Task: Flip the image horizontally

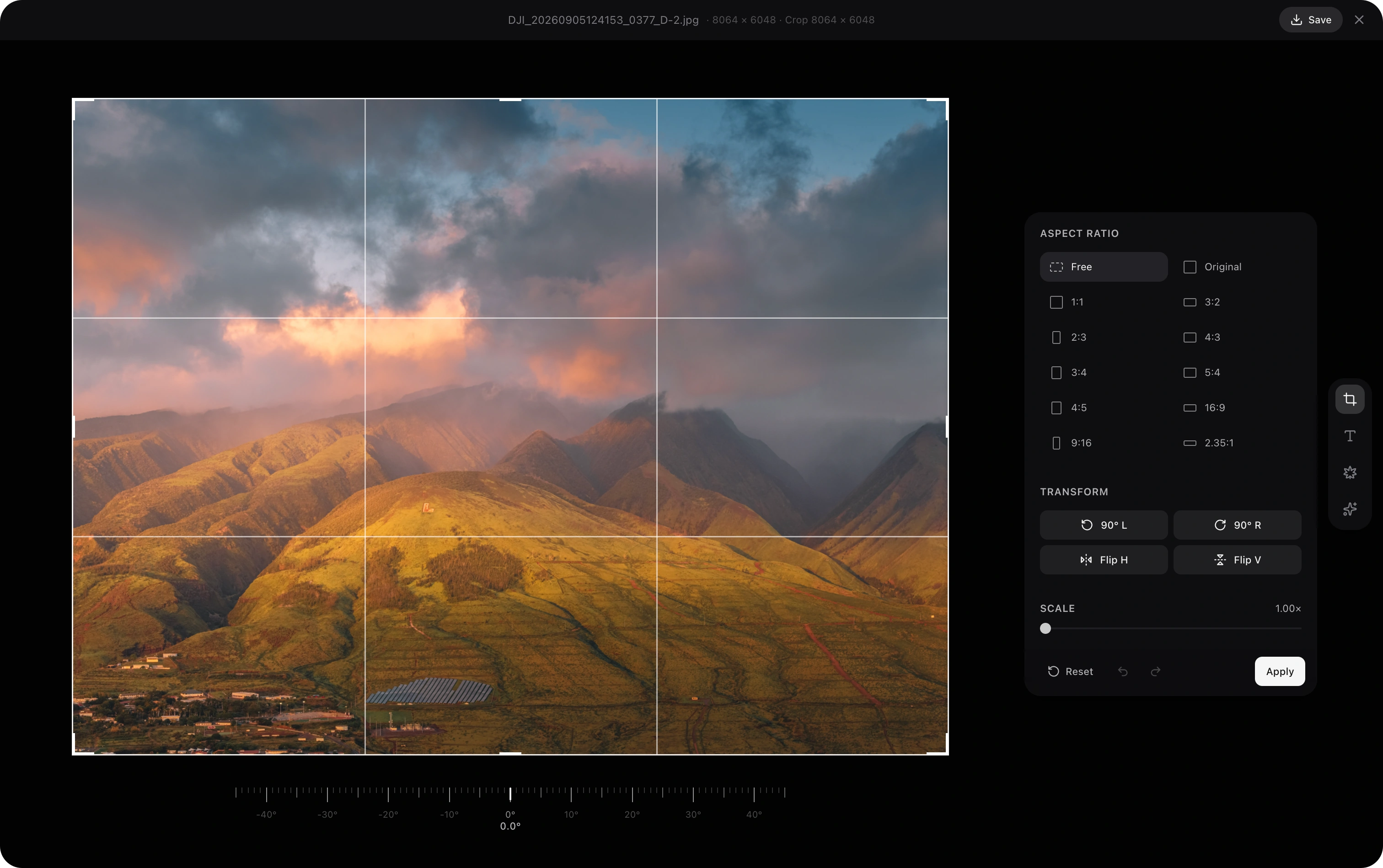Action: click(x=1104, y=560)
